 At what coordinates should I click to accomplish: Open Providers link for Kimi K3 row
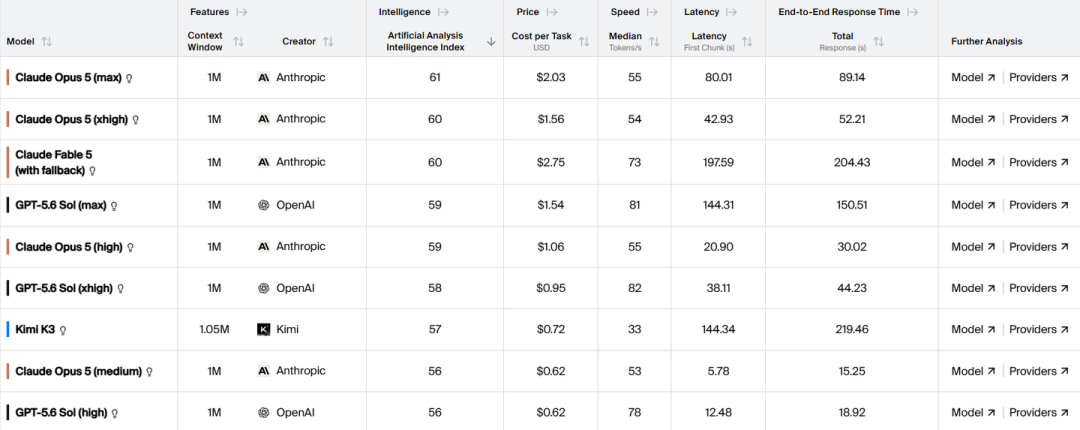click(1038, 329)
